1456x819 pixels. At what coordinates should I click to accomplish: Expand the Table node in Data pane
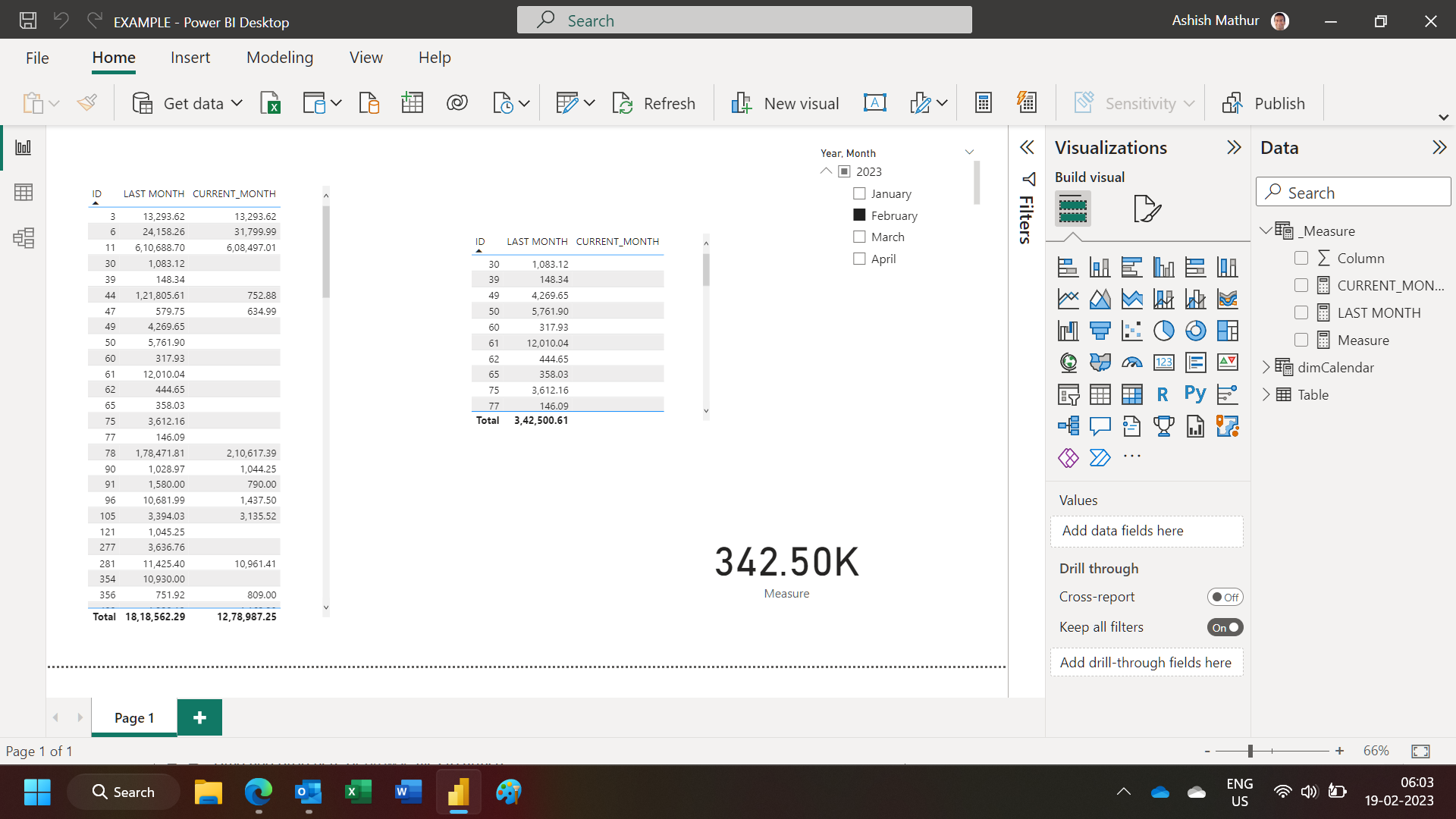pyautogui.click(x=1266, y=394)
